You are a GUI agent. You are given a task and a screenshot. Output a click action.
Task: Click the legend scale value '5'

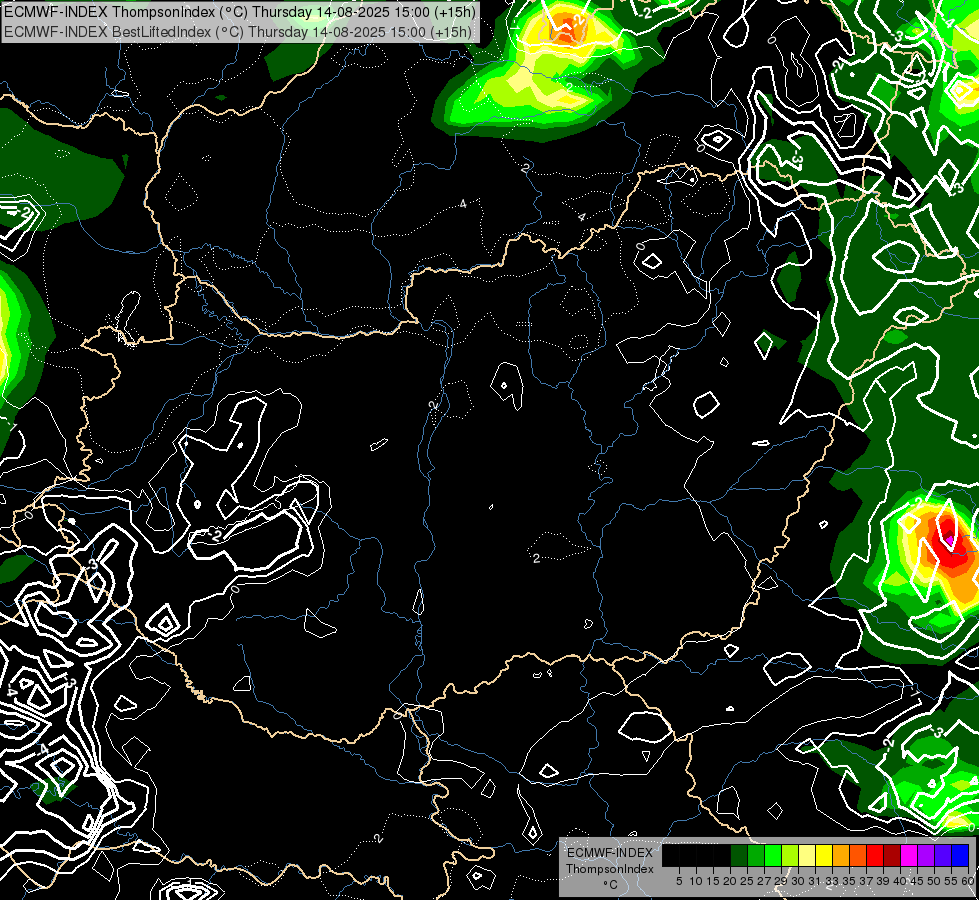pyautogui.click(x=679, y=881)
